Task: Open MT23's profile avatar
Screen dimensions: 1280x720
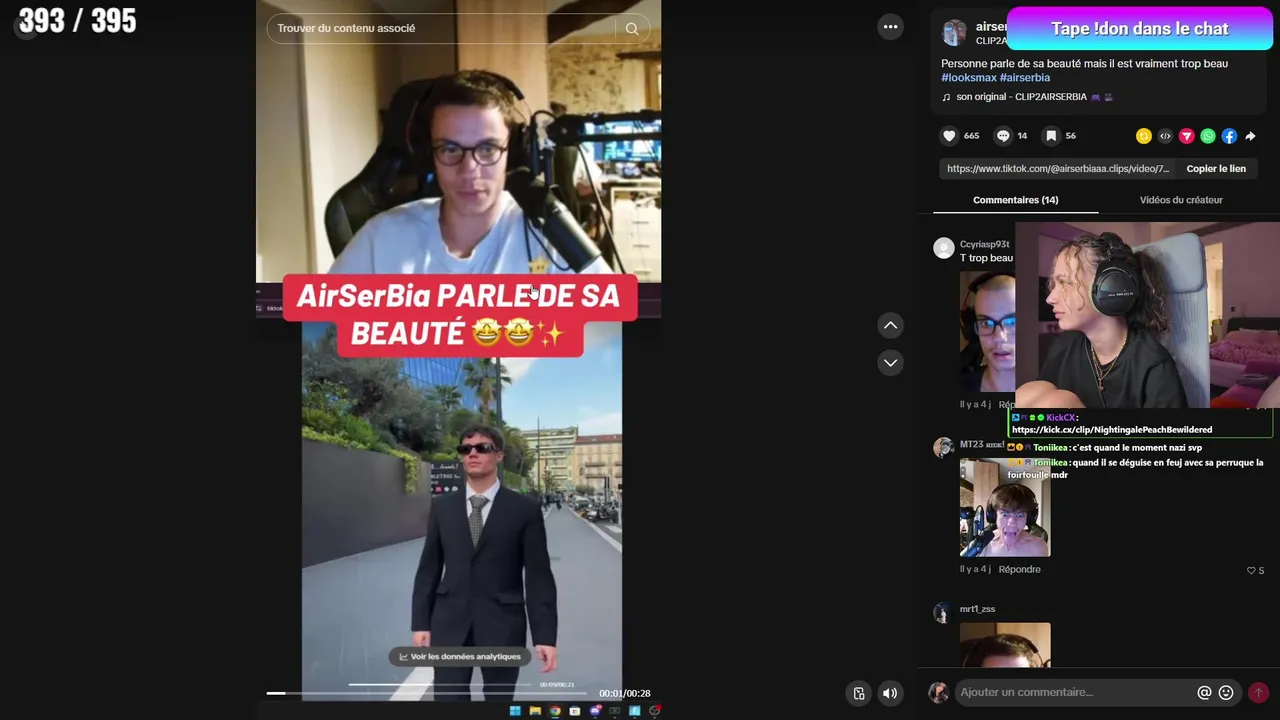Action: click(x=944, y=448)
